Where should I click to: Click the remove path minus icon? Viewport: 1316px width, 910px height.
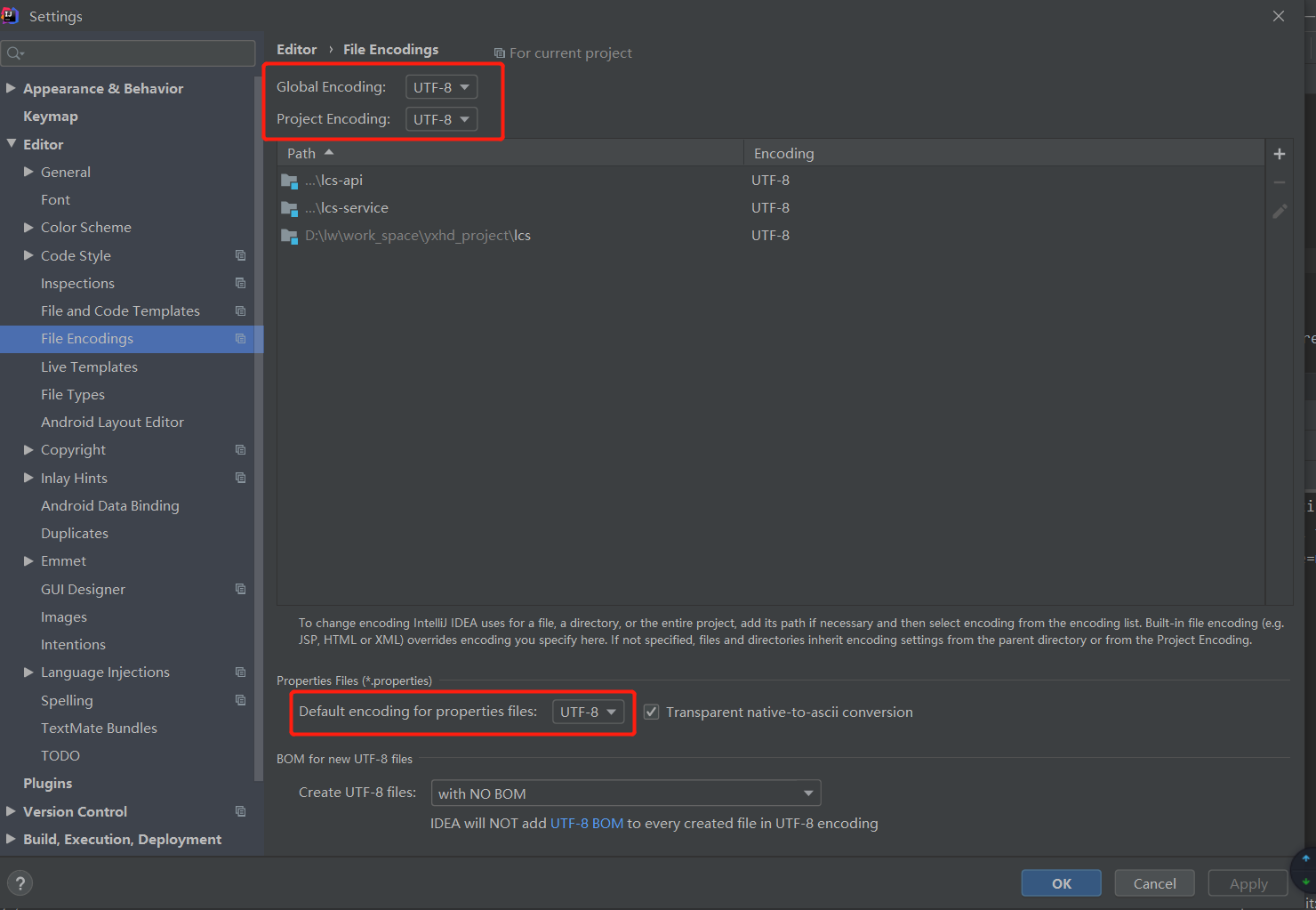point(1280,182)
